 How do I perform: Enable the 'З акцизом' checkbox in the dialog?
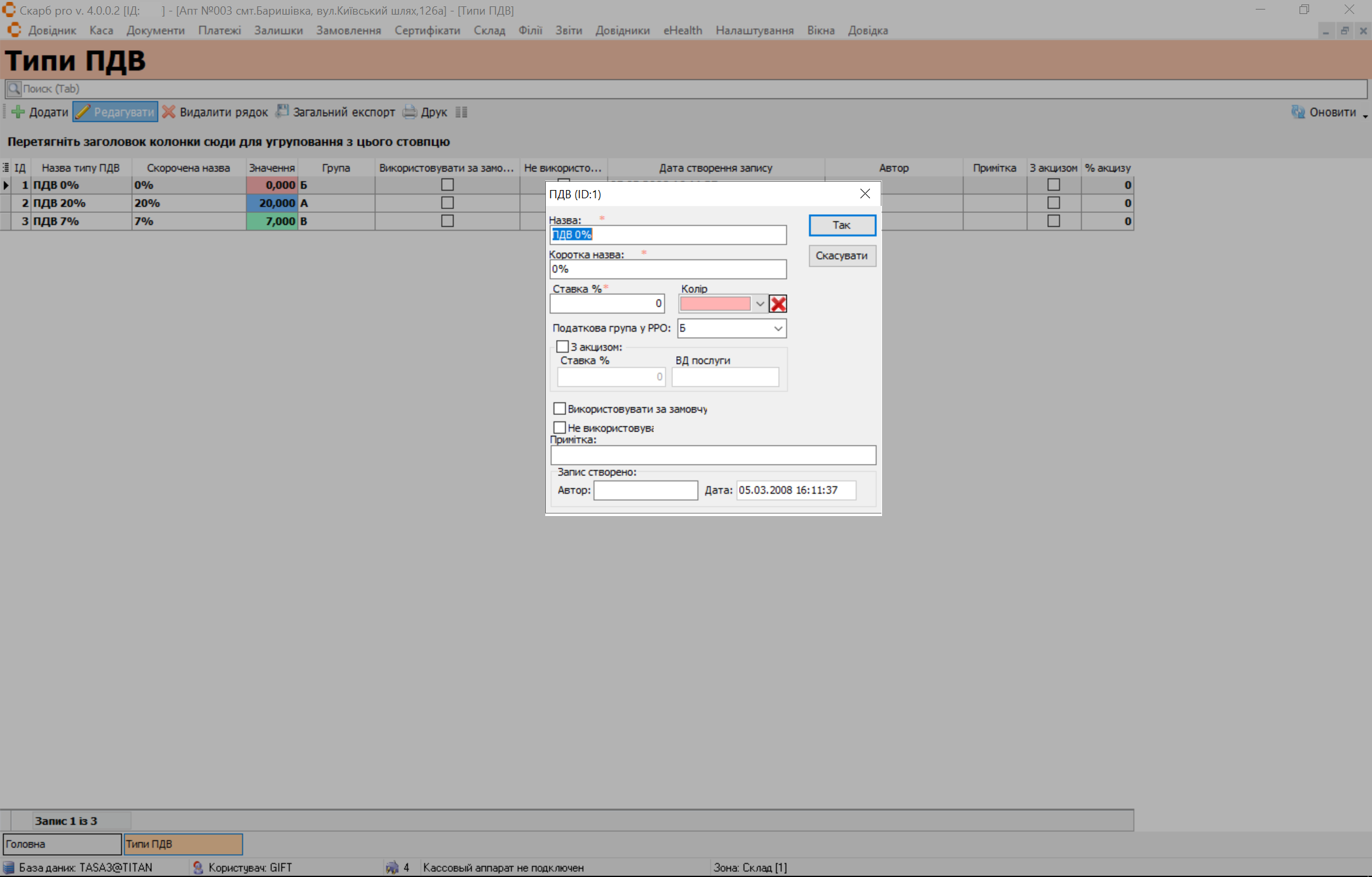562,347
